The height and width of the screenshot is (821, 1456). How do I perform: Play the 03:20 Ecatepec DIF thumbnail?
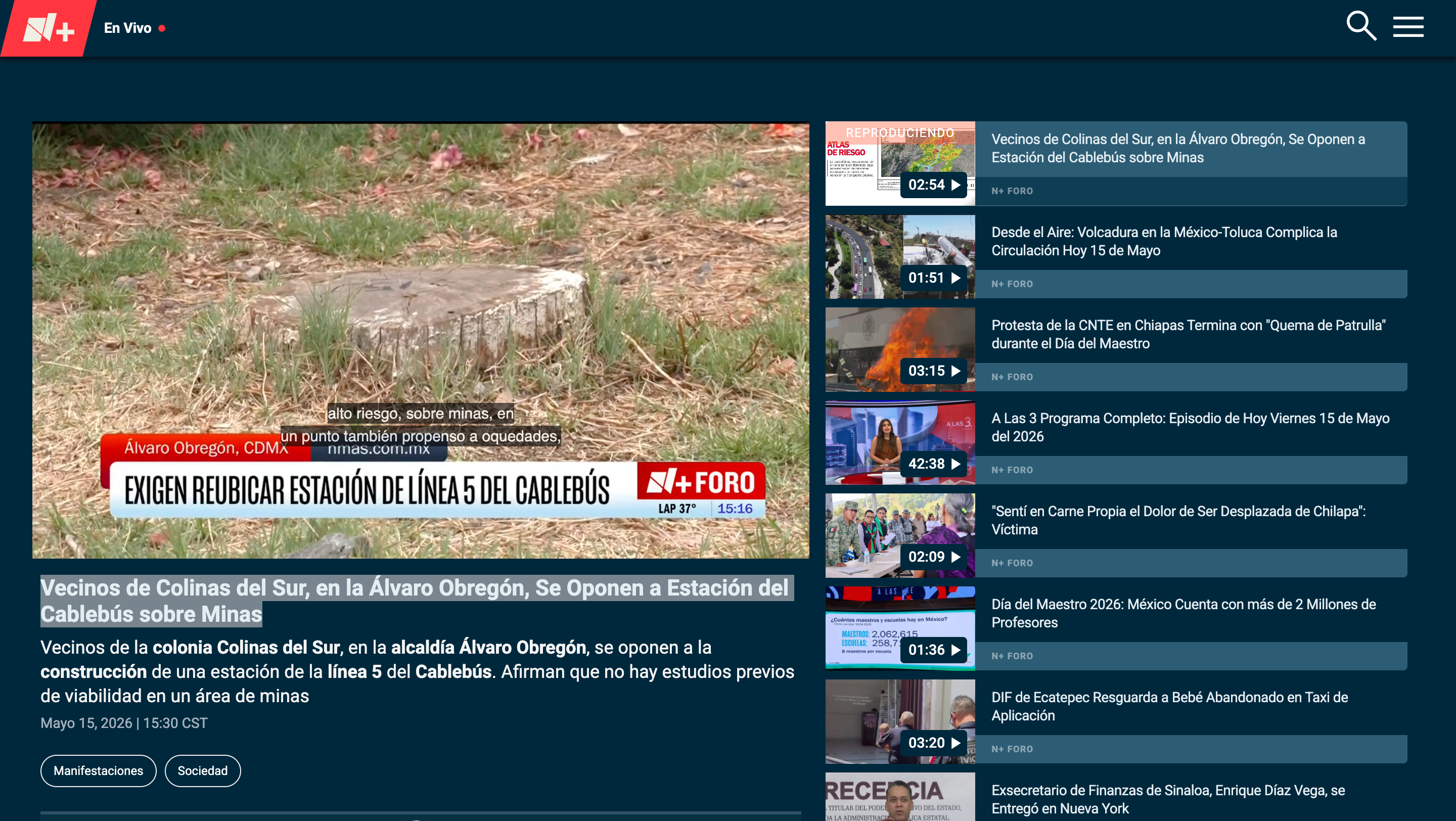pyautogui.click(x=900, y=721)
